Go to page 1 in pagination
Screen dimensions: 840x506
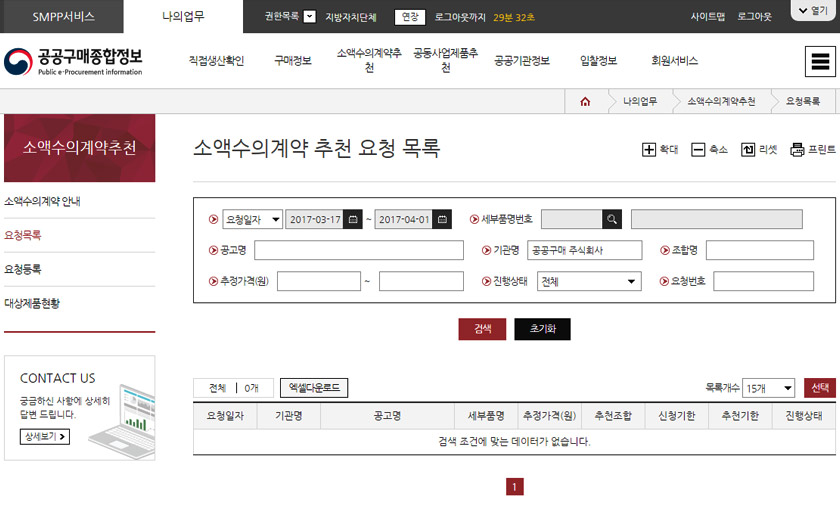point(515,487)
